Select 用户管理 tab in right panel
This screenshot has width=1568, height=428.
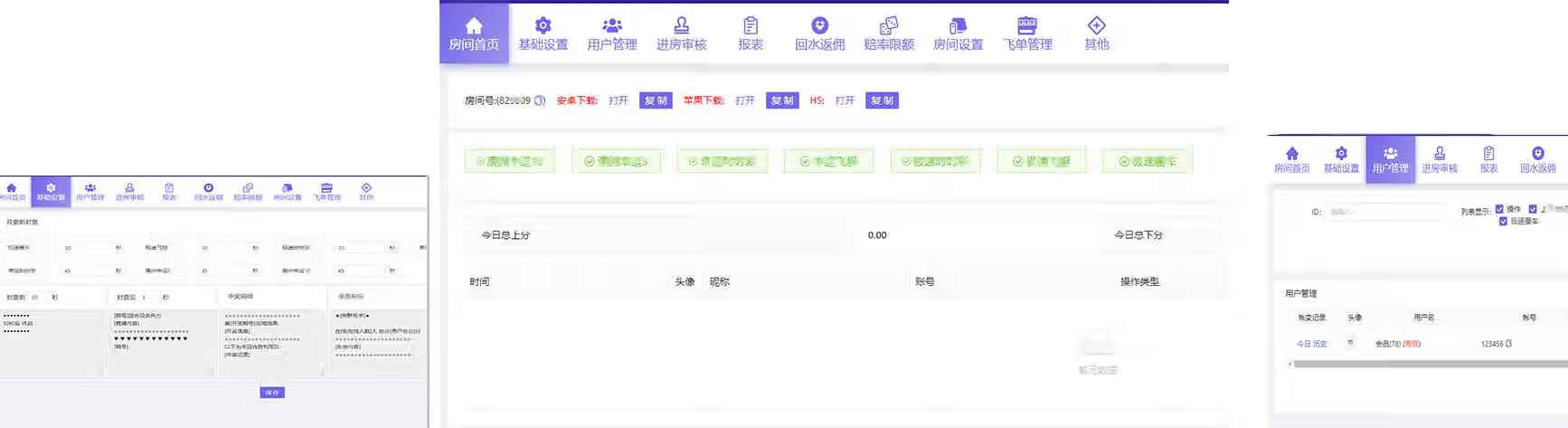point(1390,159)
